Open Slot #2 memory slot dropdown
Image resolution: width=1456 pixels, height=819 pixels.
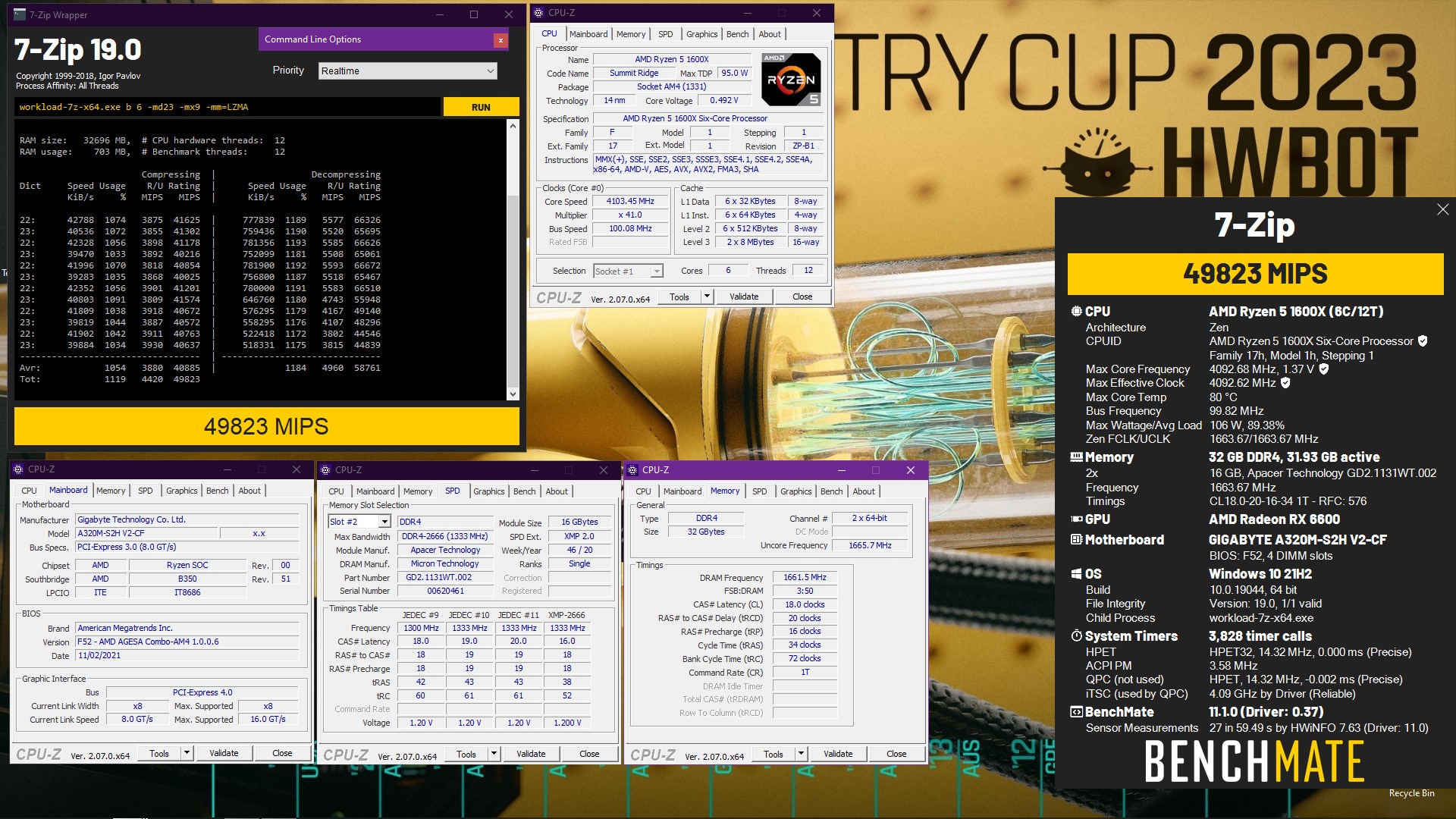(x=359, y=522)
